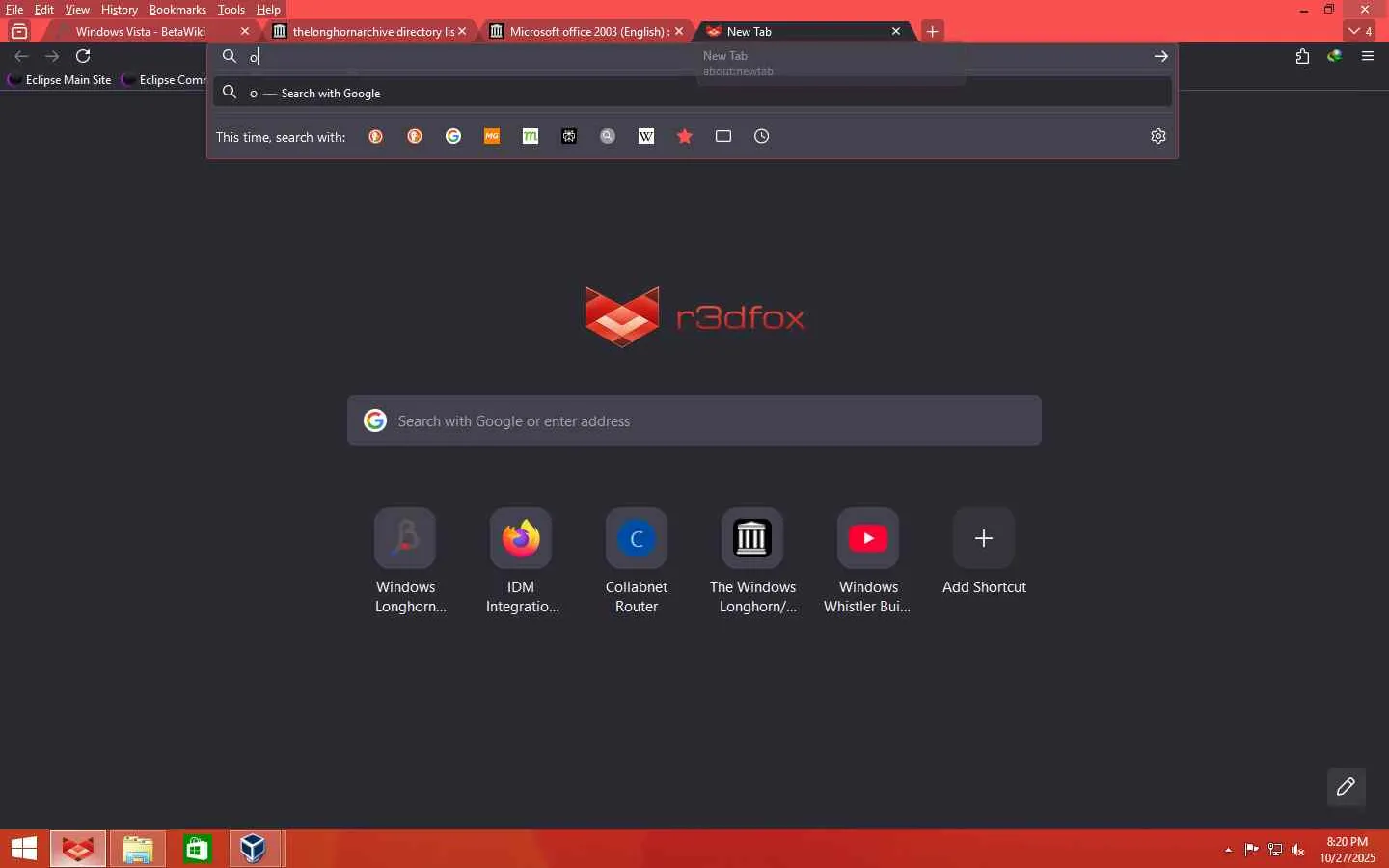Open the Edit menu
This screenshot has width=1389, height=868.
coord(44,10)
